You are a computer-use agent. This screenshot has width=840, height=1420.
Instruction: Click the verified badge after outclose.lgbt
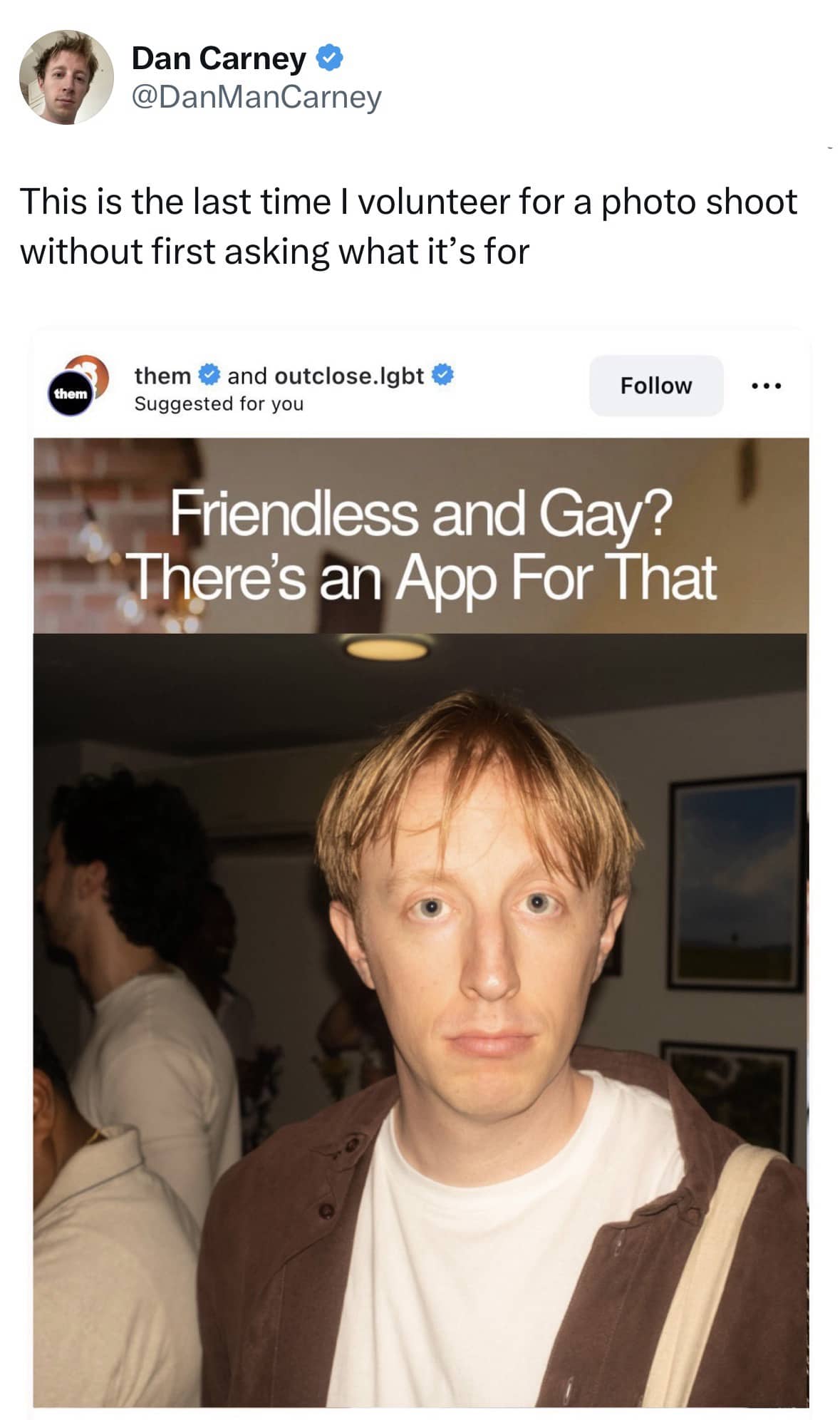tap(442, 375)
